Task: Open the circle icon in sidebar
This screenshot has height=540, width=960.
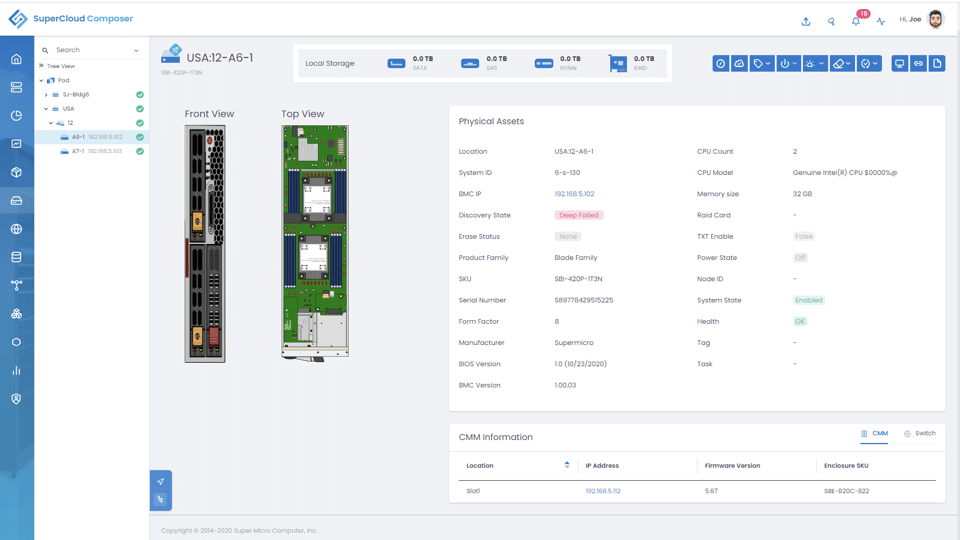Action: (x=17, y=342)
